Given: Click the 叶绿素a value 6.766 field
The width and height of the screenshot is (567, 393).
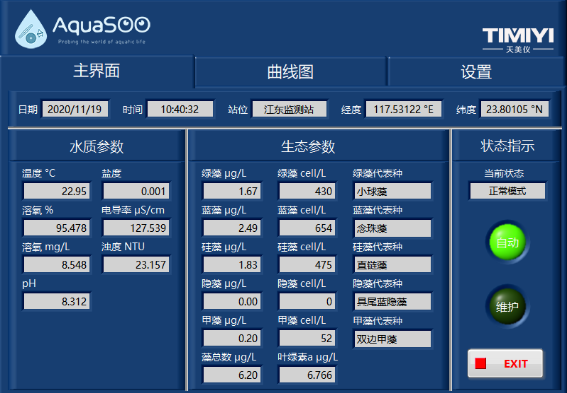Looking at the screenshot, I should coord(307,375).
